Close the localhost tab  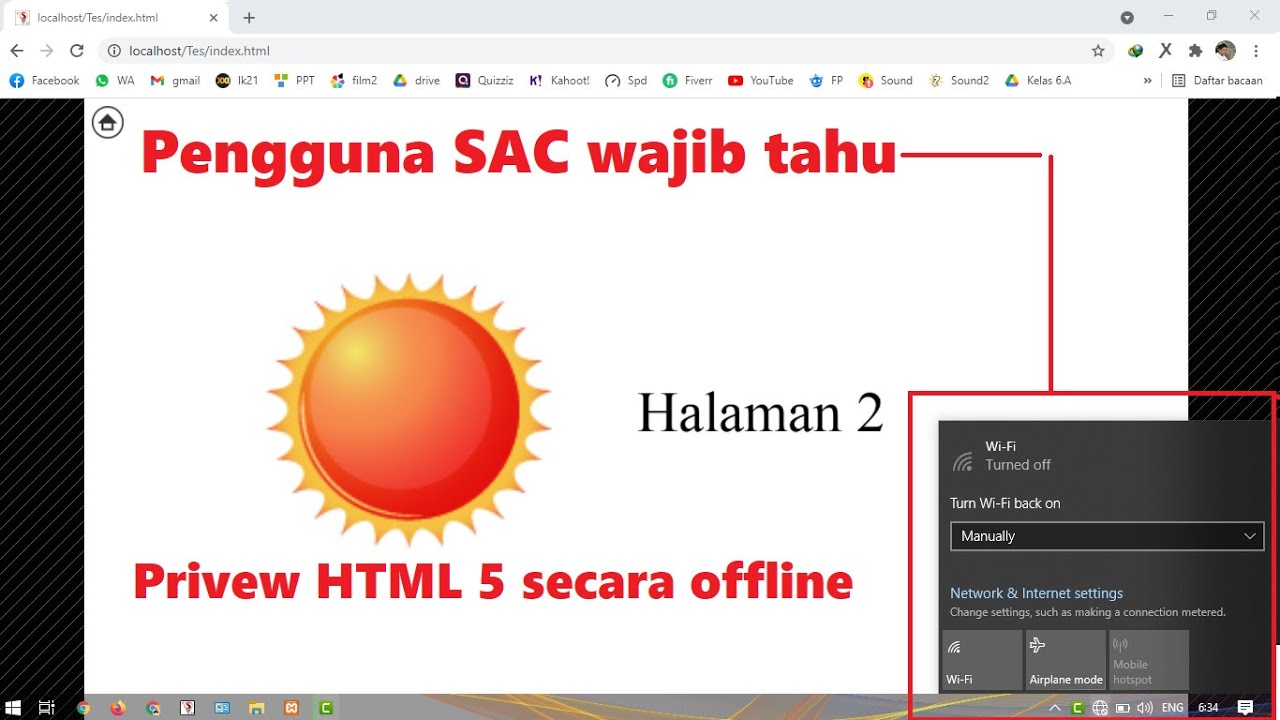click(x=213, y=18)
